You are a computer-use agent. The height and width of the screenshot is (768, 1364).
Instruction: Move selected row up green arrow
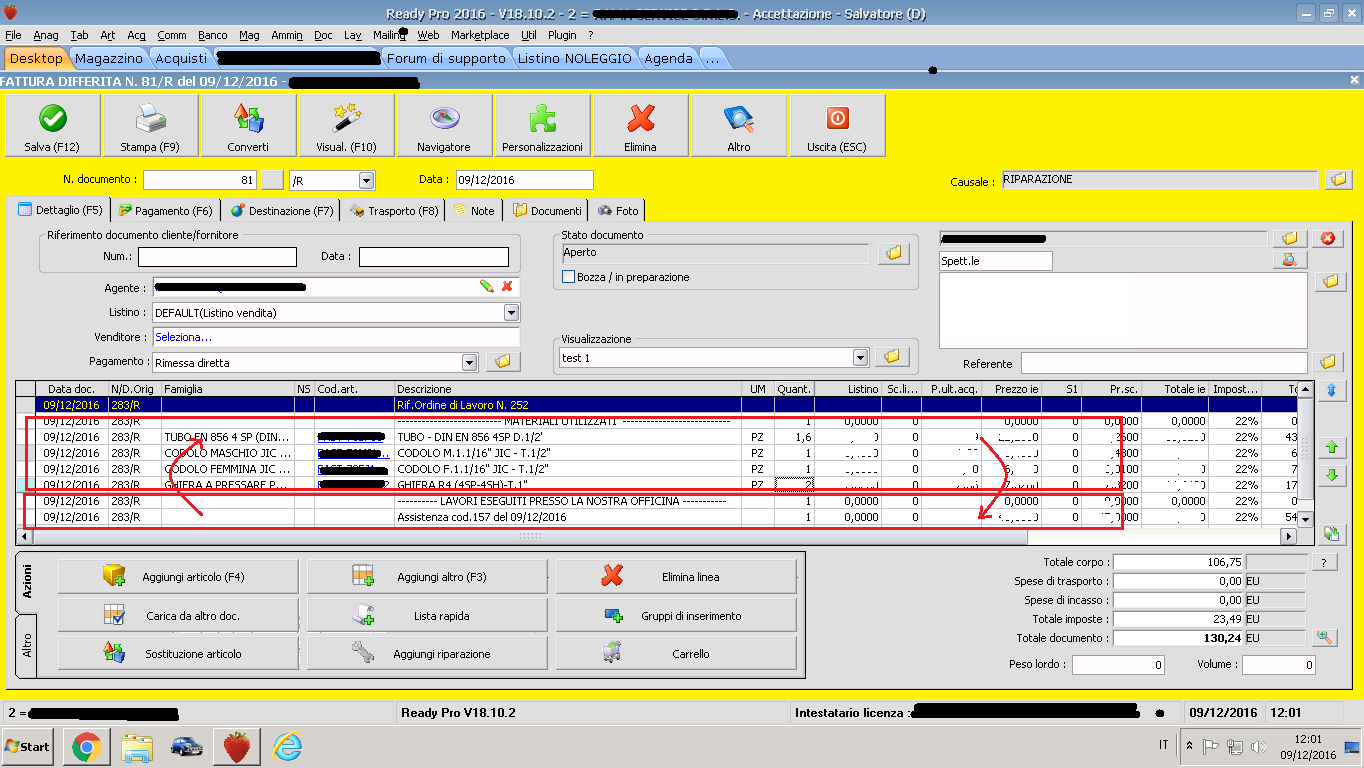pyautogui.click(x=1330, y=447)
